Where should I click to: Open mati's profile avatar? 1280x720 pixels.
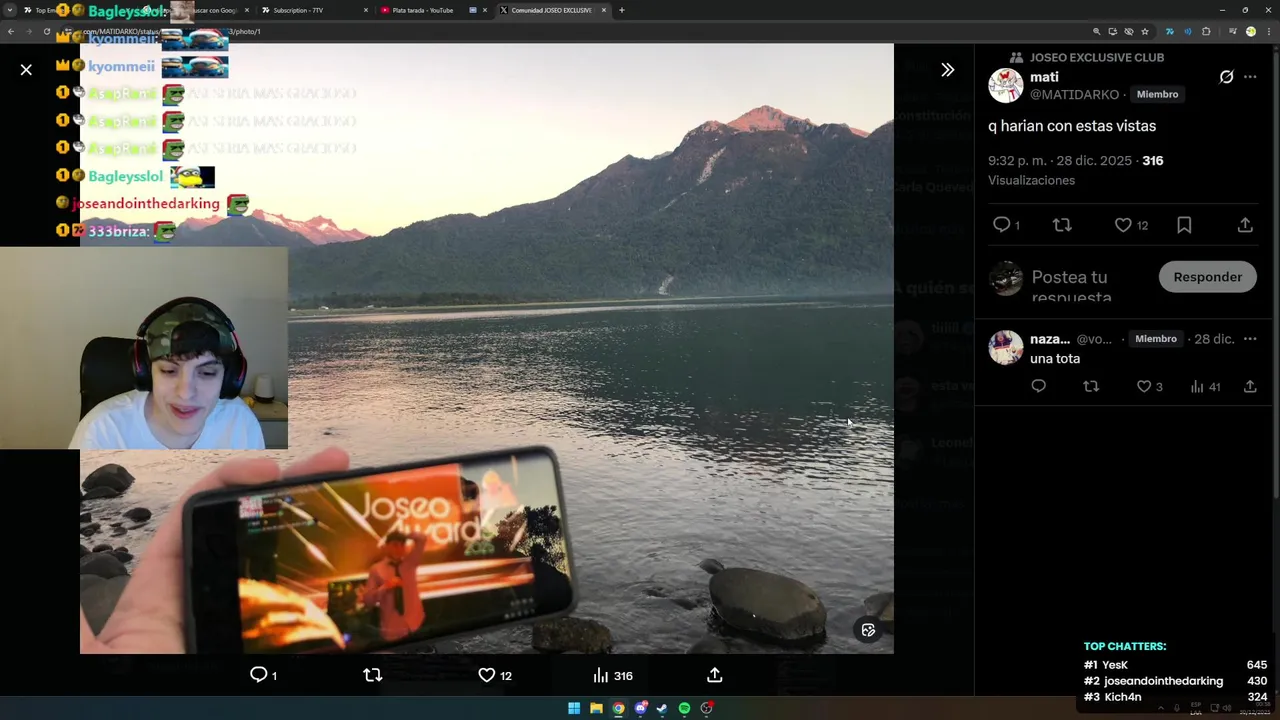click(1006, 86)
